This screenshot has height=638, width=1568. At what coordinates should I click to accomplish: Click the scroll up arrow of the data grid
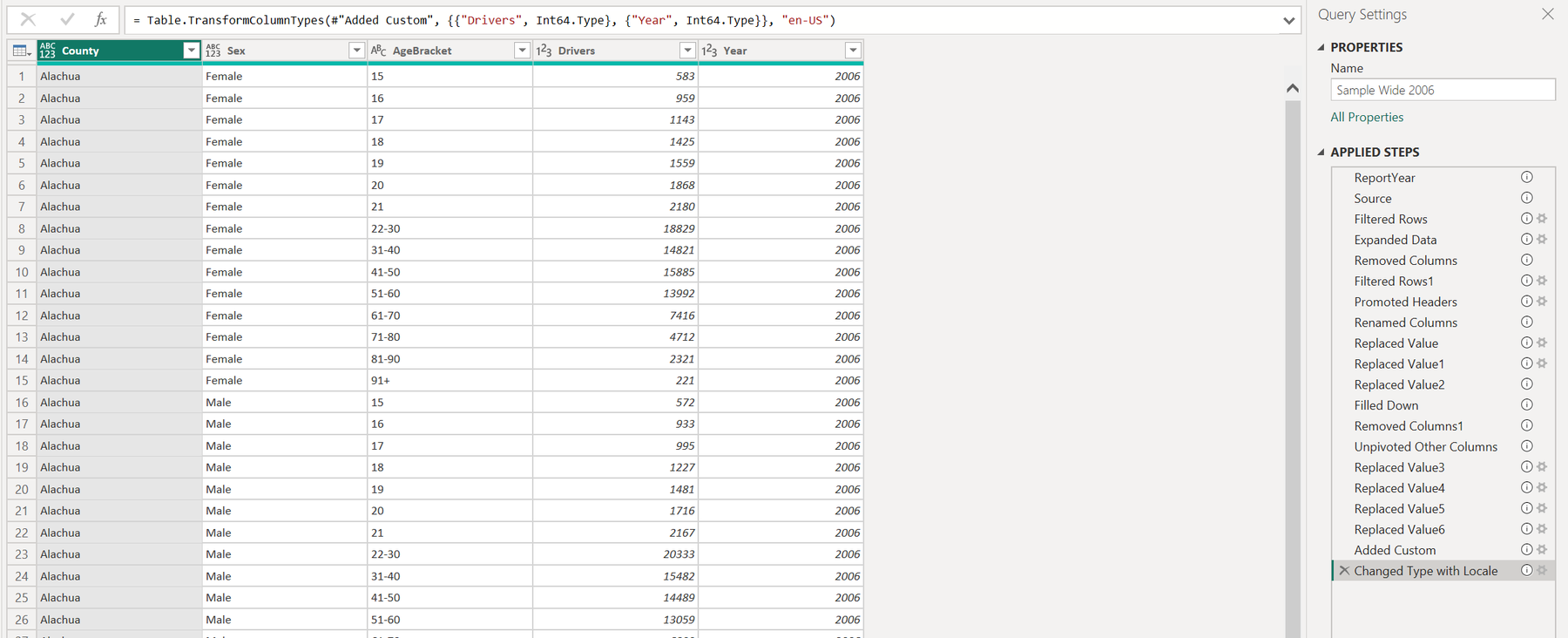point(1293,88)
